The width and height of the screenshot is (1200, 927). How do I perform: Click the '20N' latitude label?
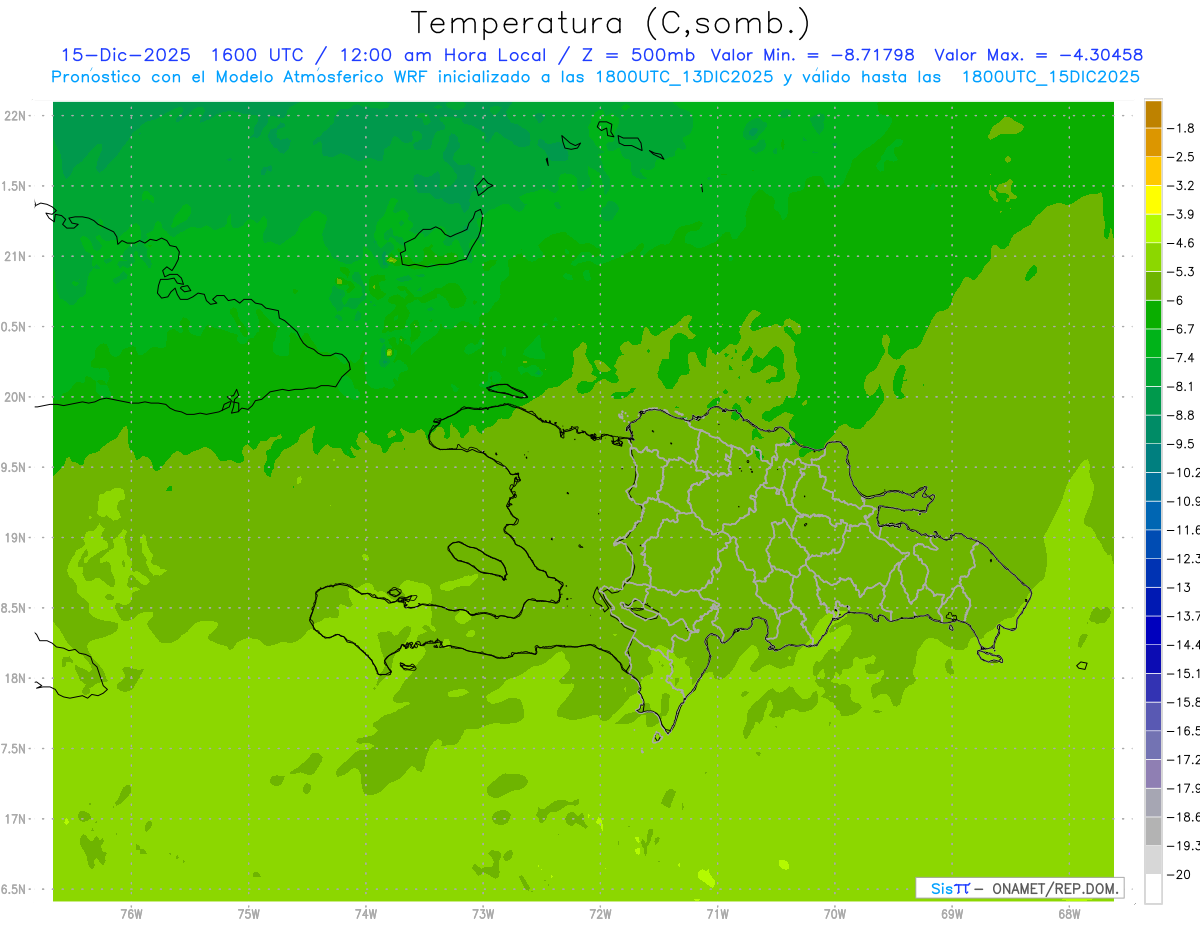[14, 397]
